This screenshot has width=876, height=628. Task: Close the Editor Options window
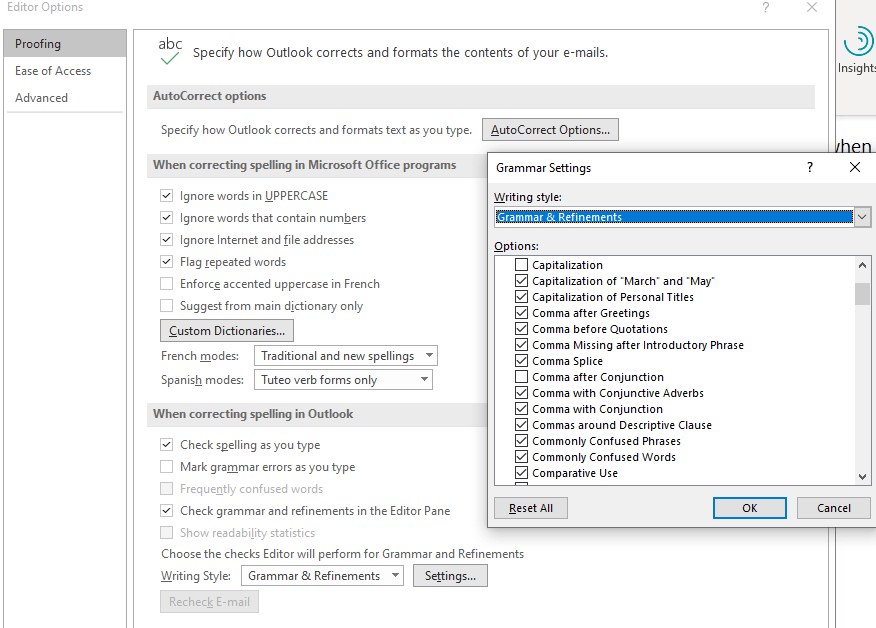pyautogui.click(x=812, y=7)
